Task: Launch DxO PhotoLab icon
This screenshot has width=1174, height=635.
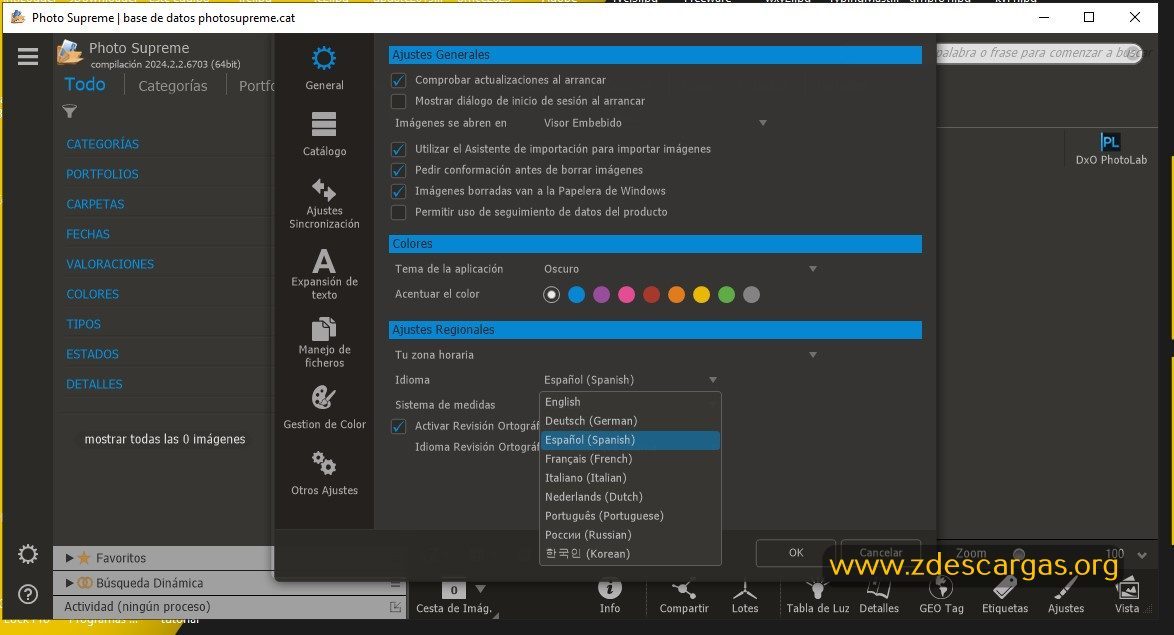Action: 1110,148
